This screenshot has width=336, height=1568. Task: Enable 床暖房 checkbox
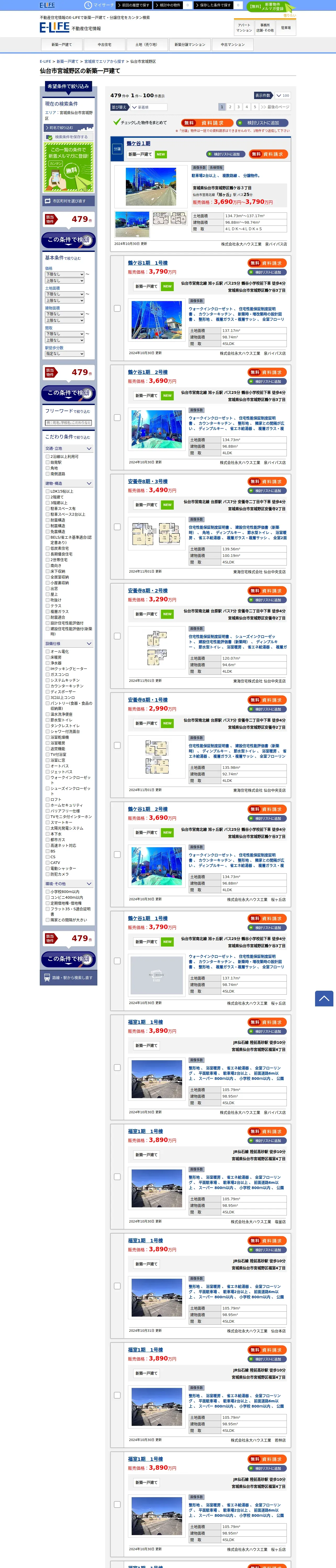point(48,658)
